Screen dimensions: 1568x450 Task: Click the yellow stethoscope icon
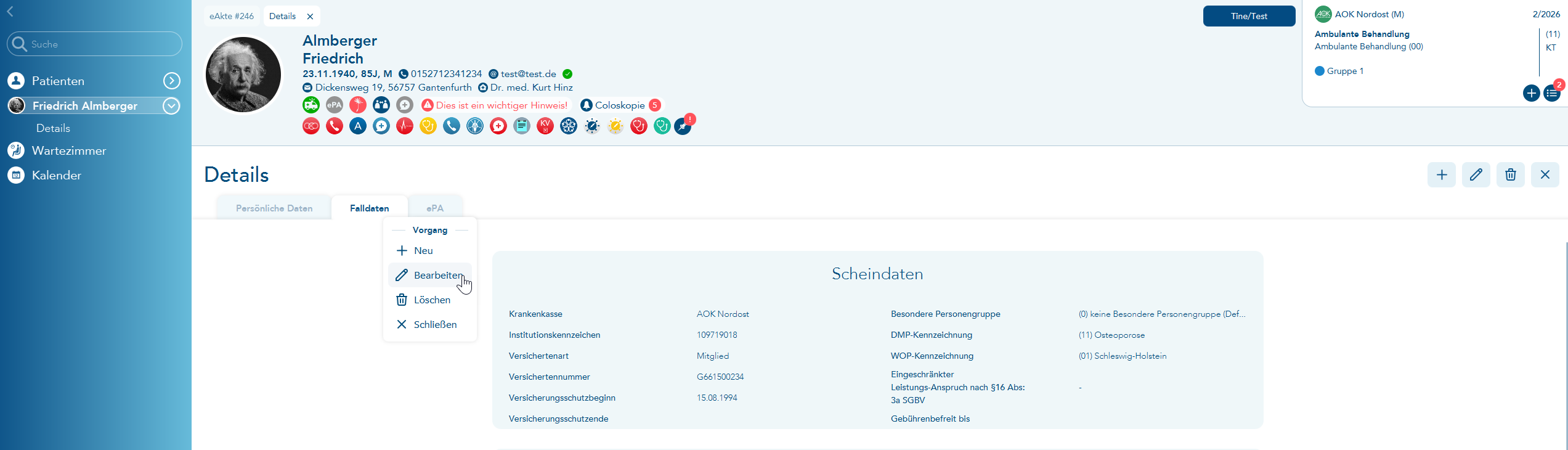pyautogui.click(x=428, y=126)
